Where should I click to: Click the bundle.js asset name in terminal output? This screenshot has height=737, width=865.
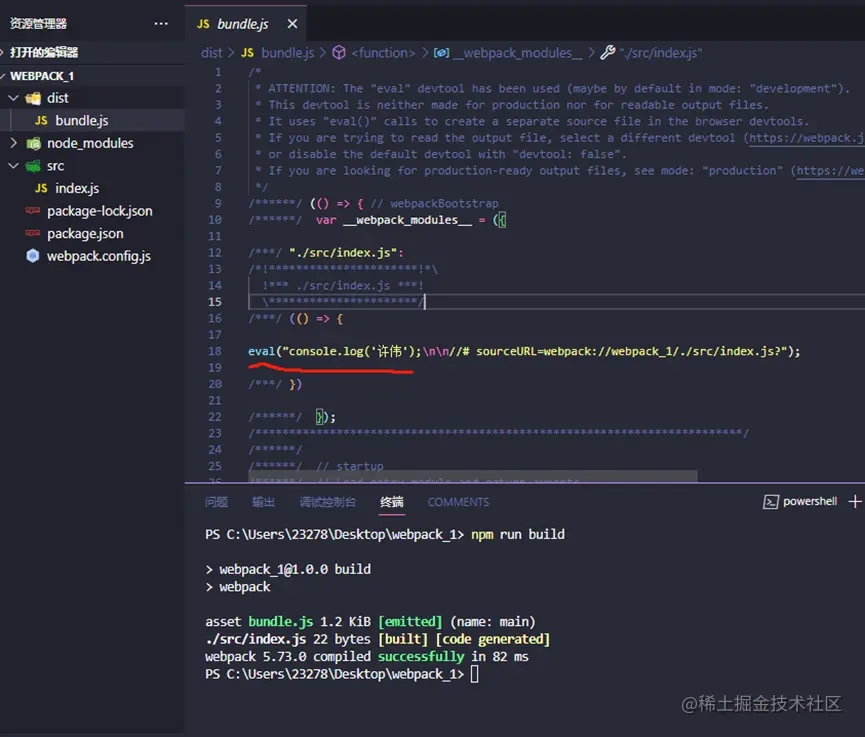280,622
